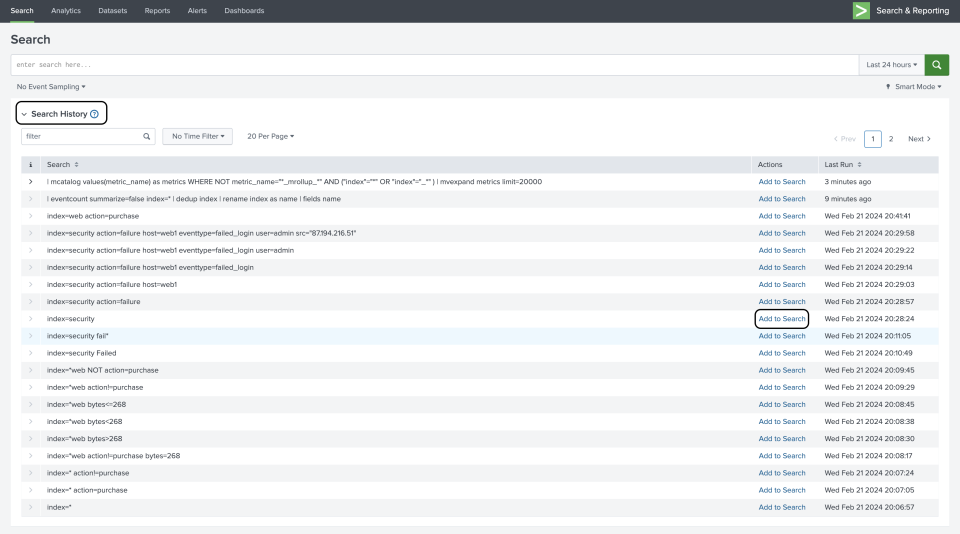Click the page 1 pagination button
Viewport: 960px width, 534px height.
(x=872, y=139)
